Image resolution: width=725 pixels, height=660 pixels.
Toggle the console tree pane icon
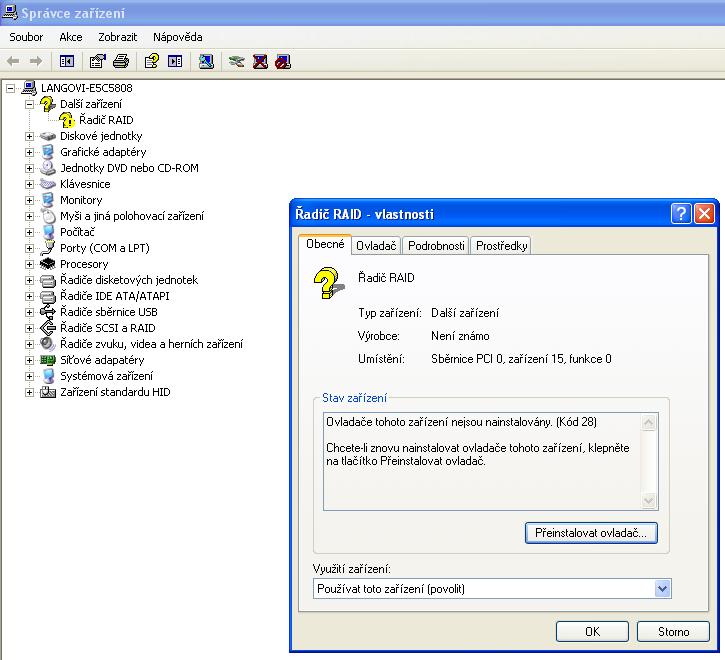[x=67, y=61]
